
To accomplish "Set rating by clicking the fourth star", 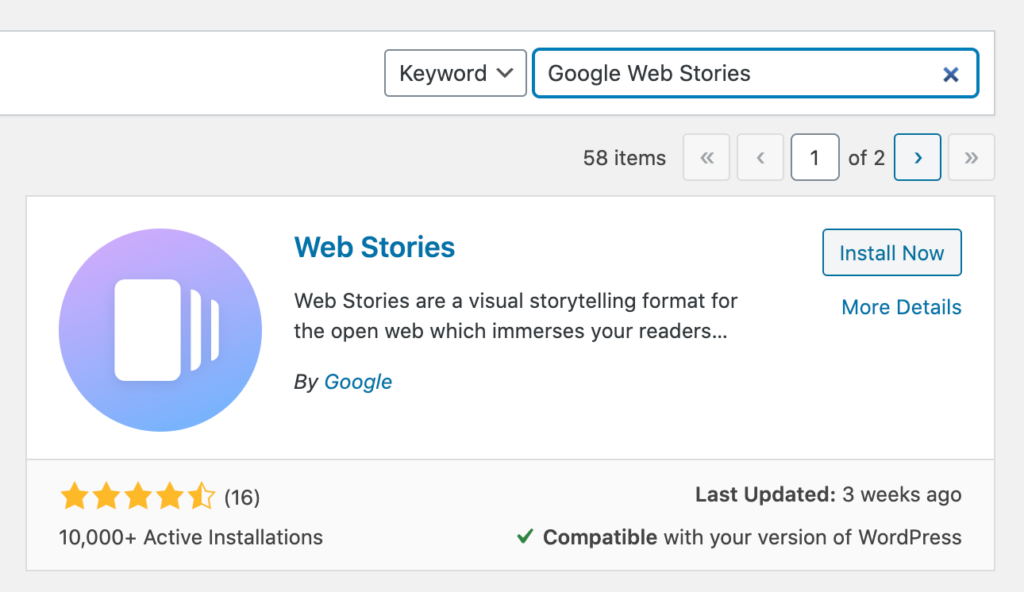I will pos(171,495).
